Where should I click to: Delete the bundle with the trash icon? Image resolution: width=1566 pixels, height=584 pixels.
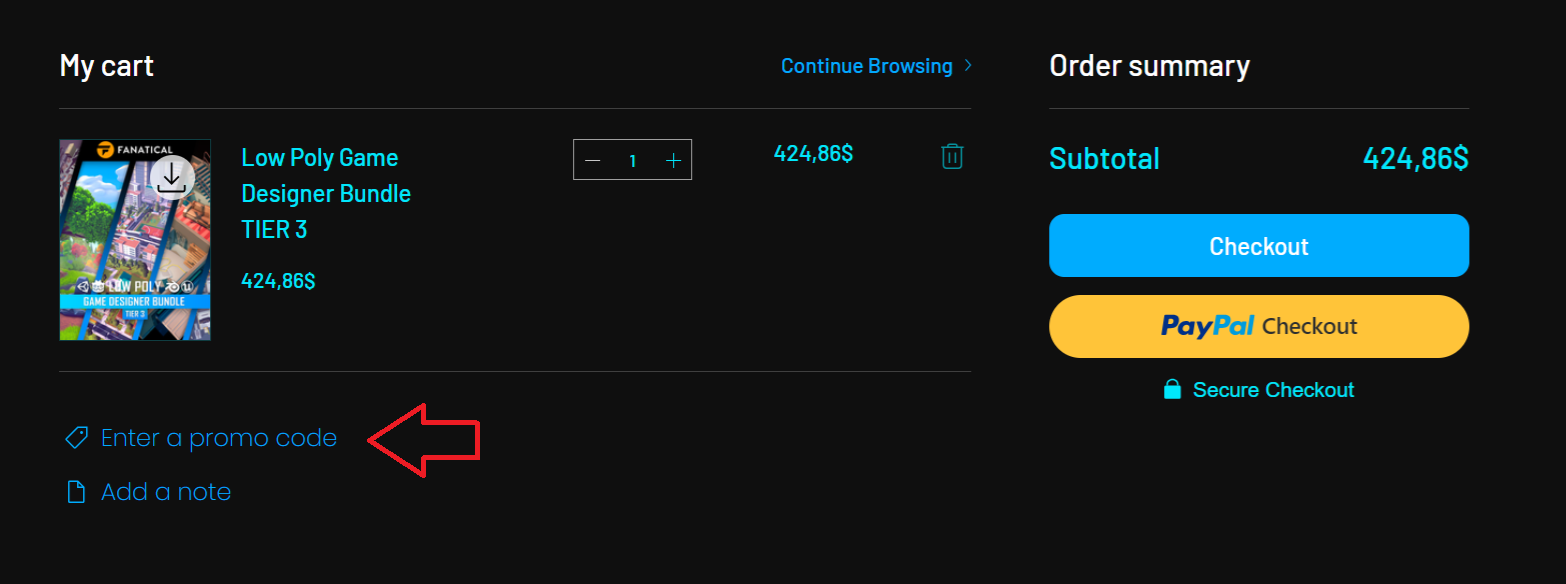(952, 156)
